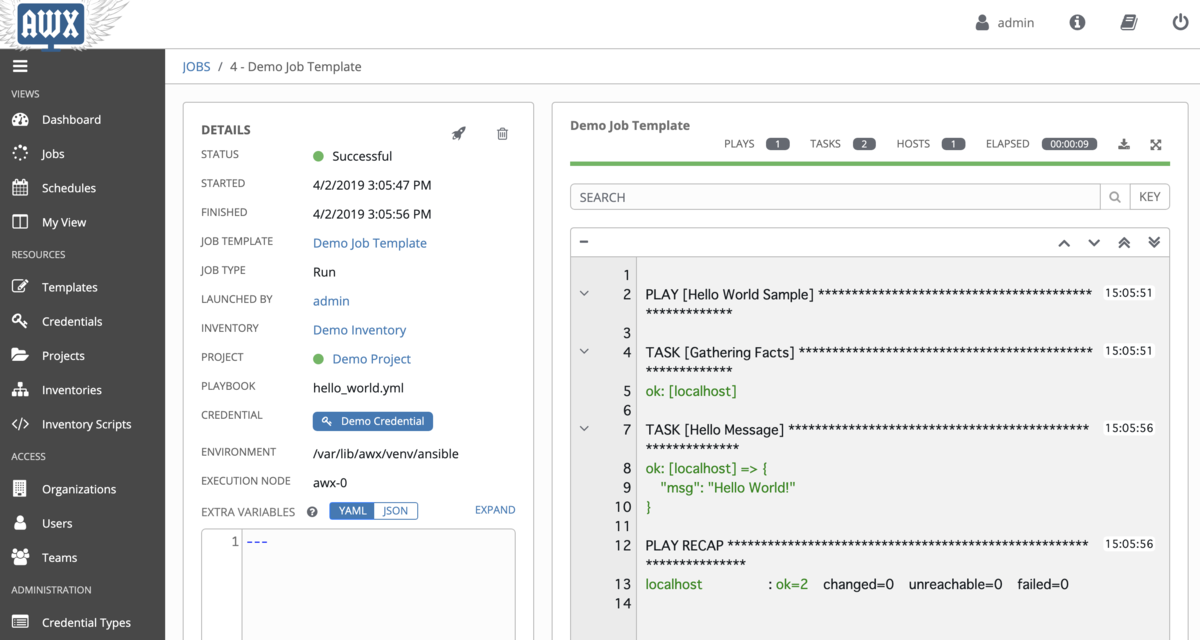Open the Demo Project link
Viewport: 1200px width, 640px height.
tap(371, 359)
